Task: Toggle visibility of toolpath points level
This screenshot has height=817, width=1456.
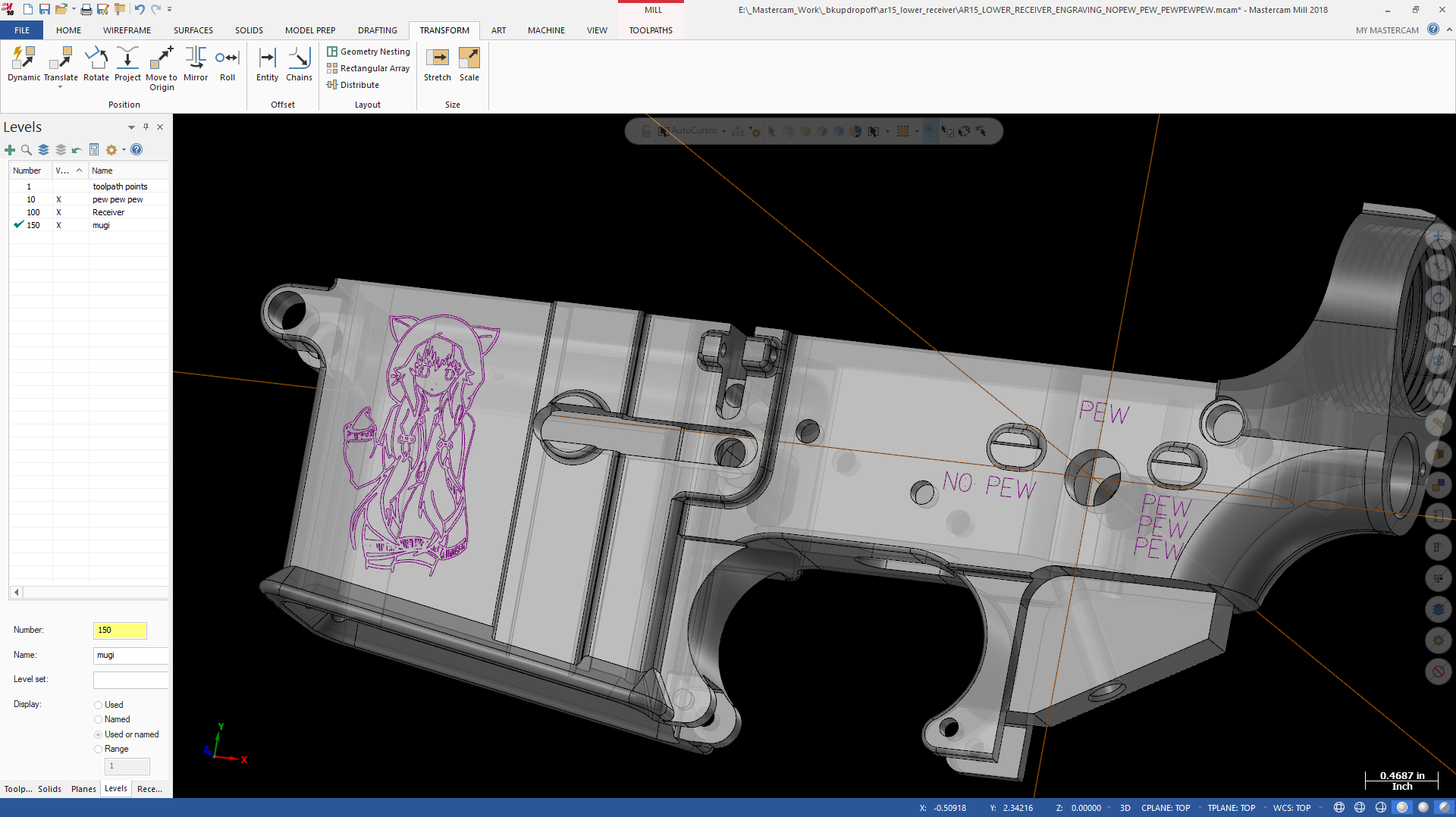Action: click(x=70, y=186)
